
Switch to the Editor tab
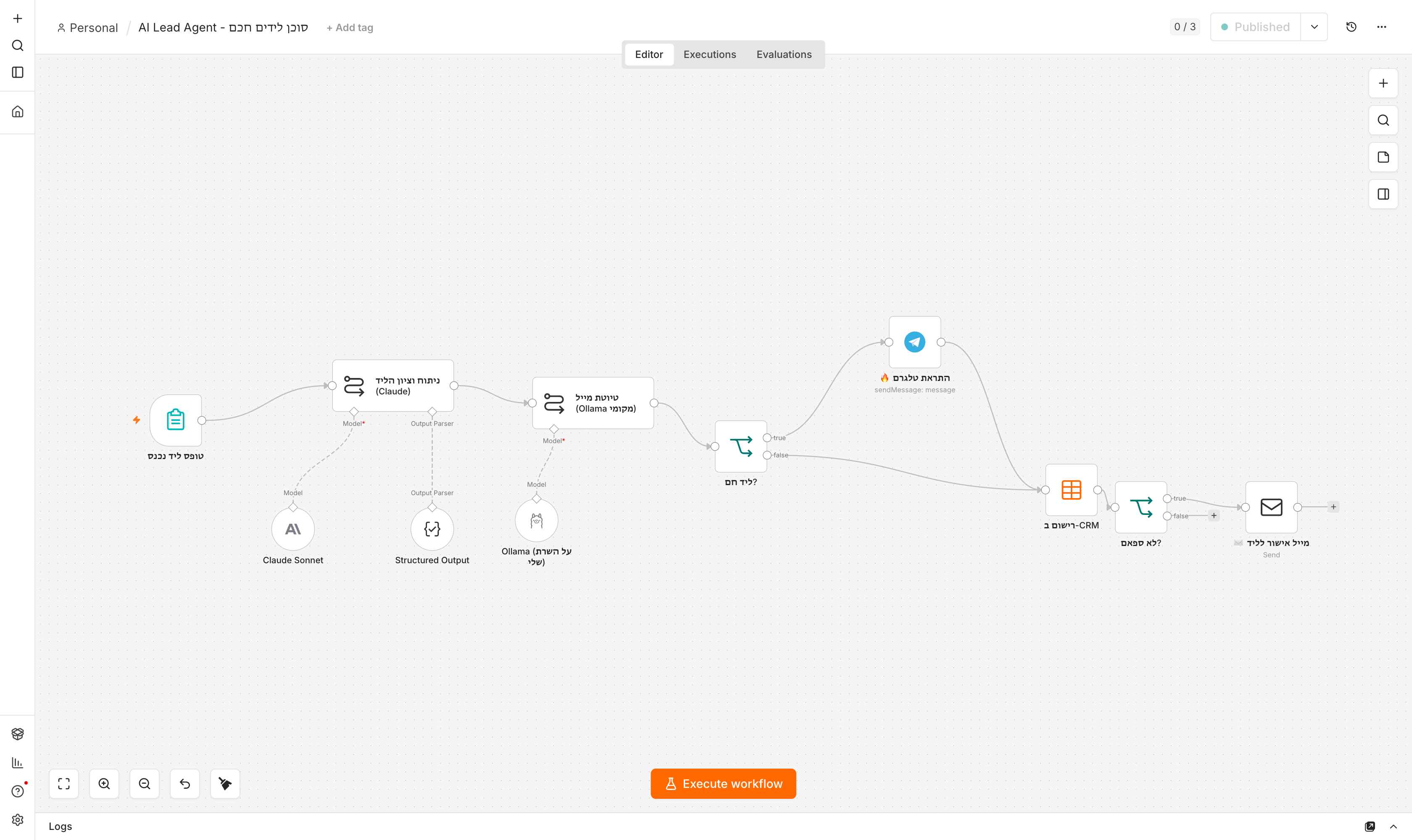click(x=648, y=54)
